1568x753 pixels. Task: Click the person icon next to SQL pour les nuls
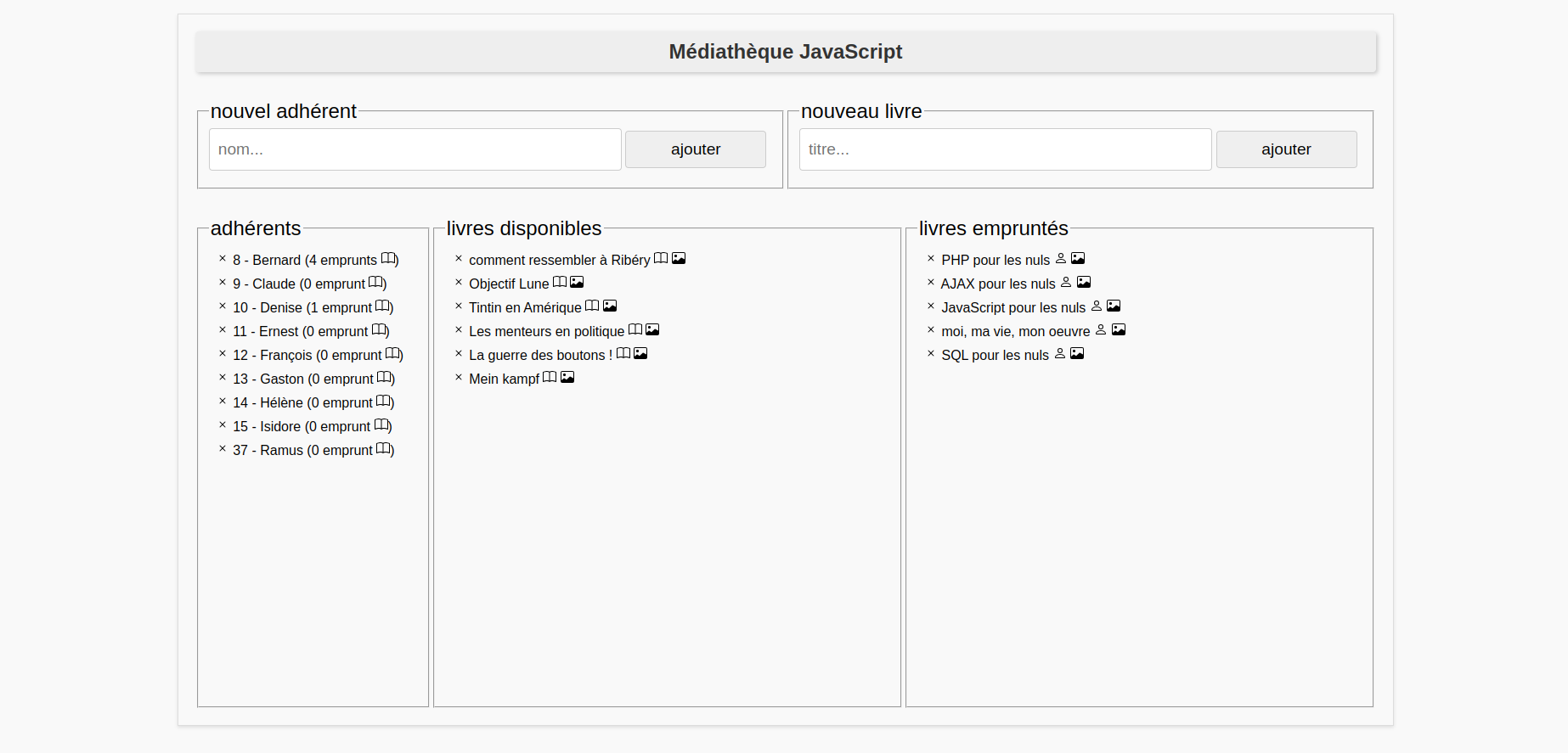point(1060,353)
